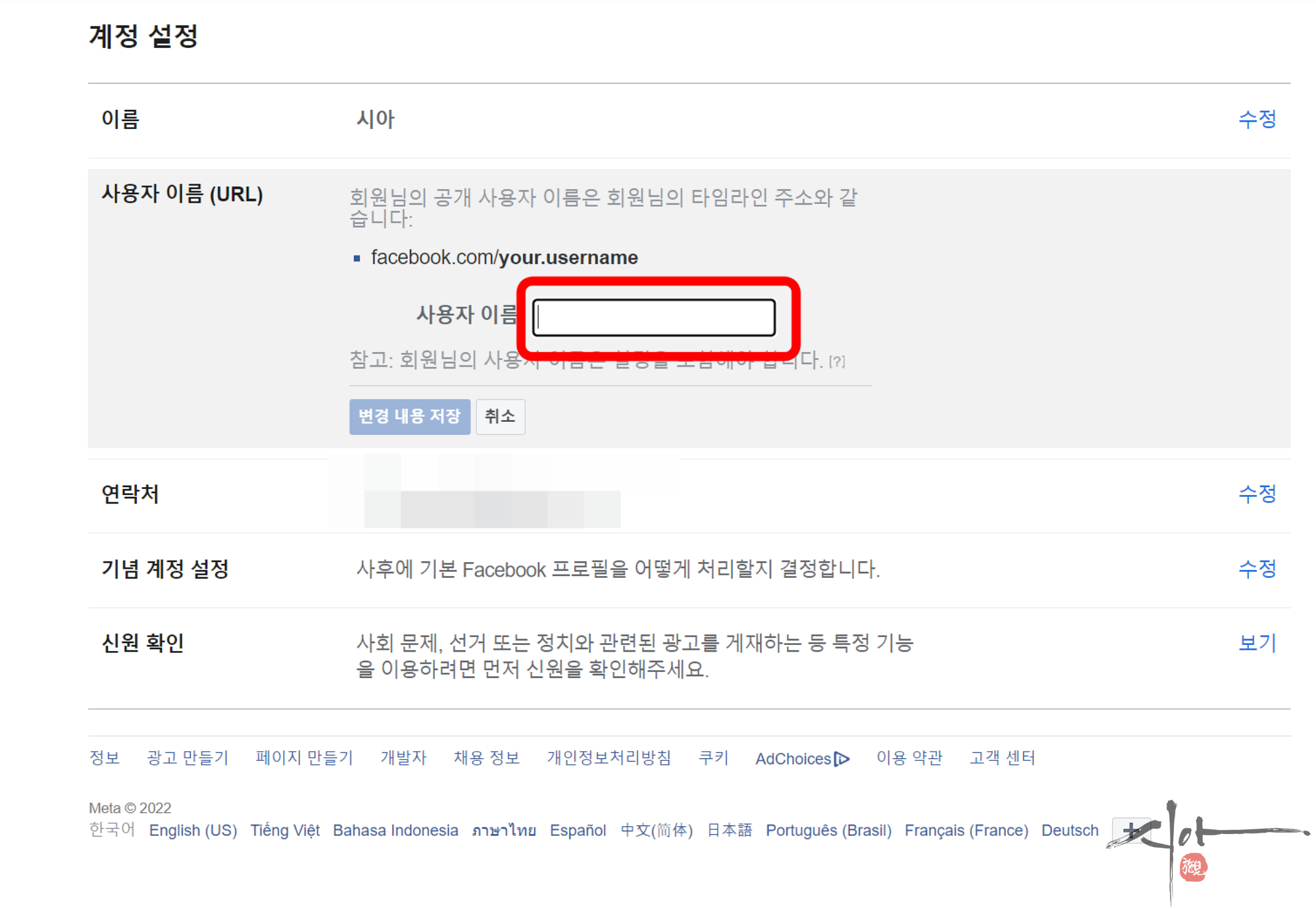Click the [?] help icon after note

pyautogui.click(x=837, y=361)
